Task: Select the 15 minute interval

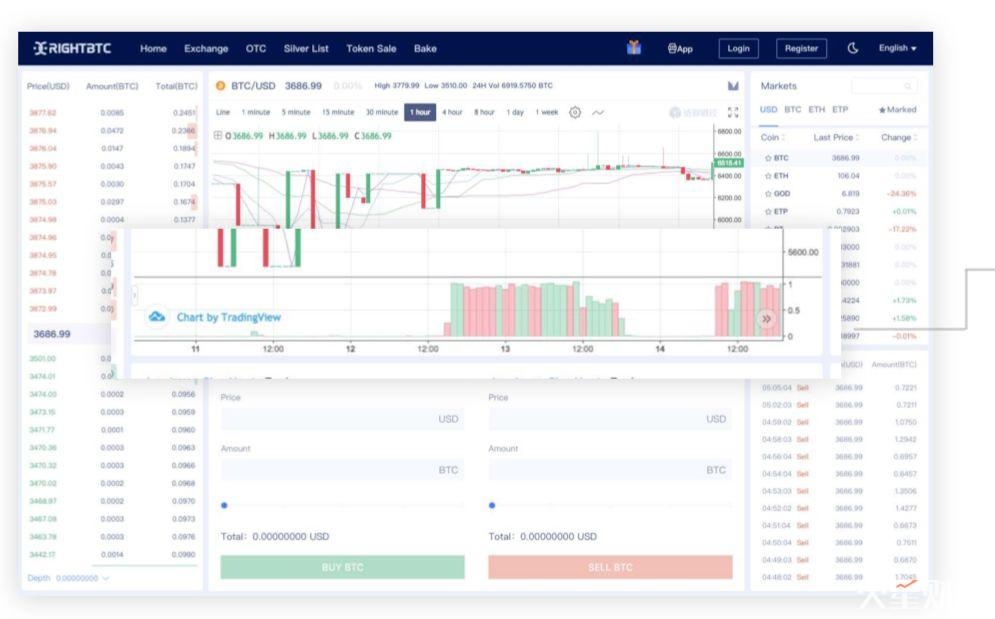Action: point(338,112)
